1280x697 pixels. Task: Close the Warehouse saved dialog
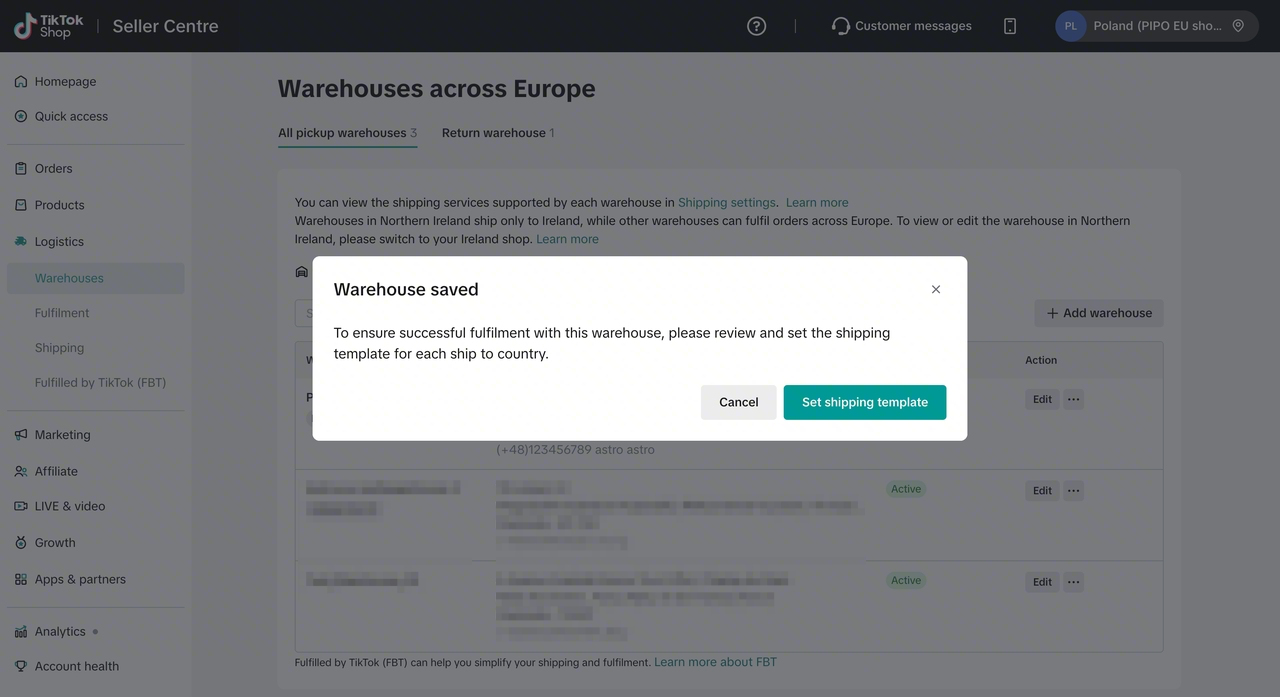936,289
